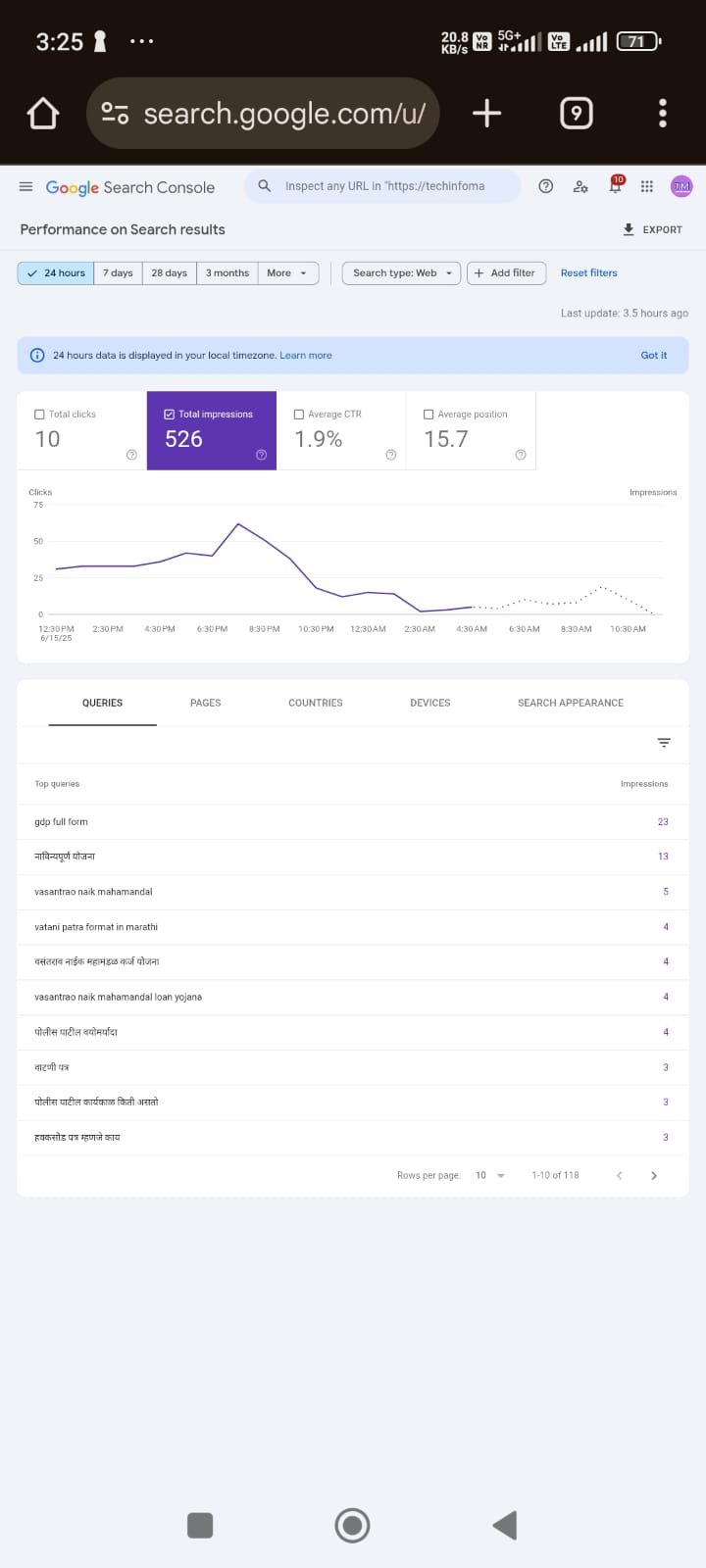Viewport: 706px width, 1568px height.
Task: Switch to the PAGES tab
Action: point(206,703)
